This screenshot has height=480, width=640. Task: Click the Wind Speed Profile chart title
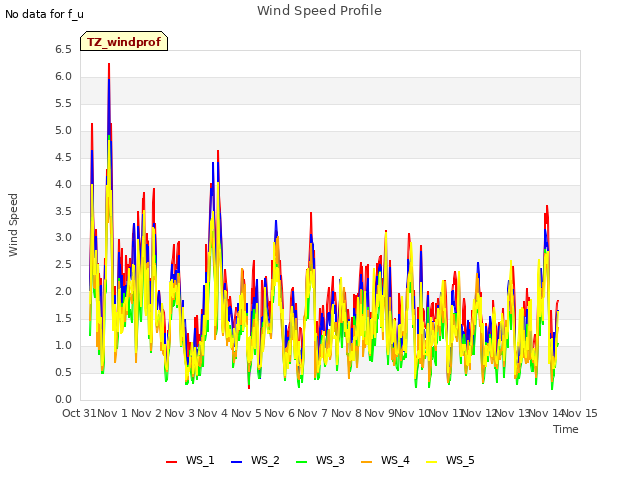pyautogui.click(x=319, y=11)
